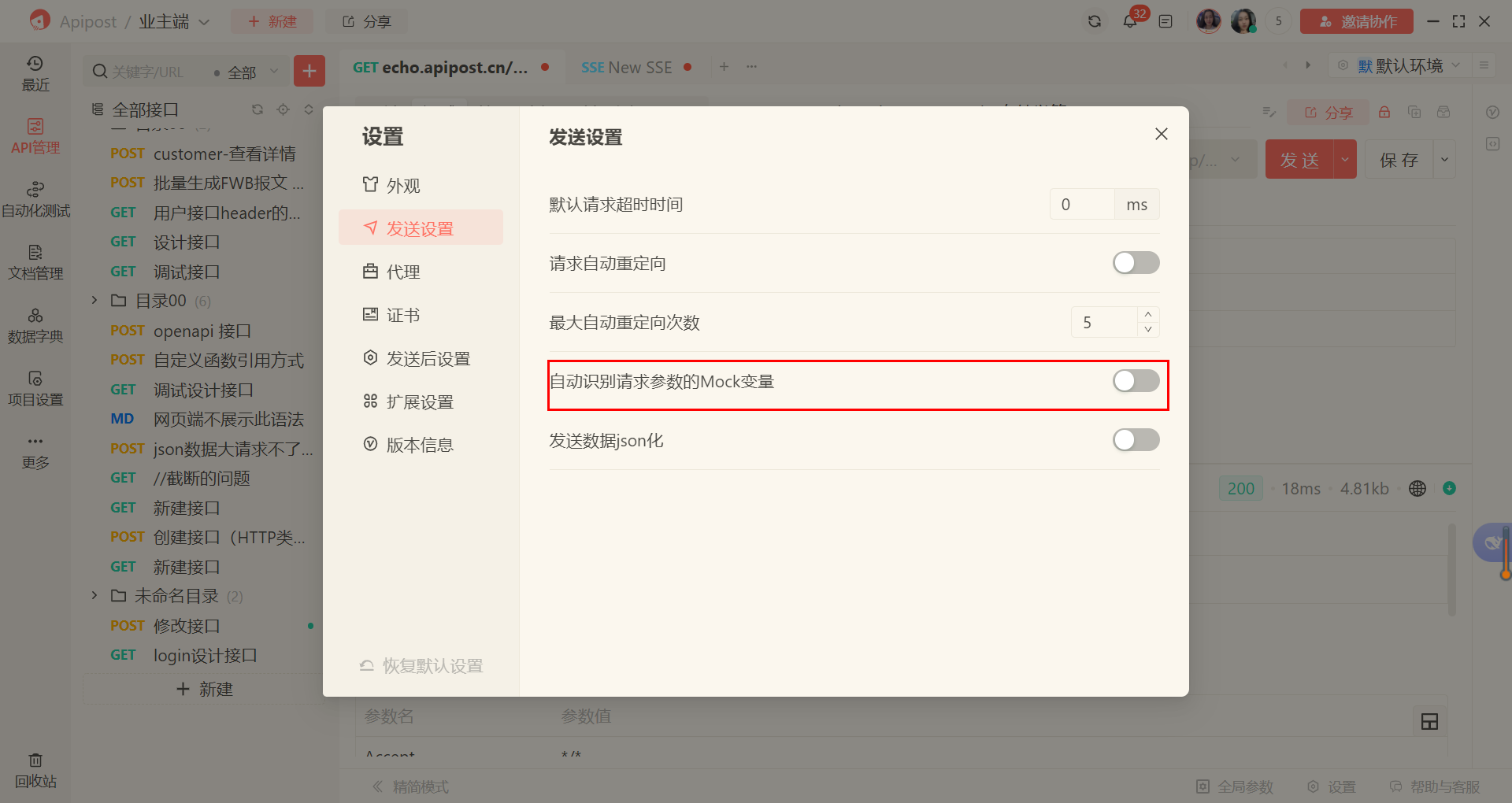Click the green plus response status icon
The height and width of the screenshot is (803, 1512).
tap(1449, 488)
